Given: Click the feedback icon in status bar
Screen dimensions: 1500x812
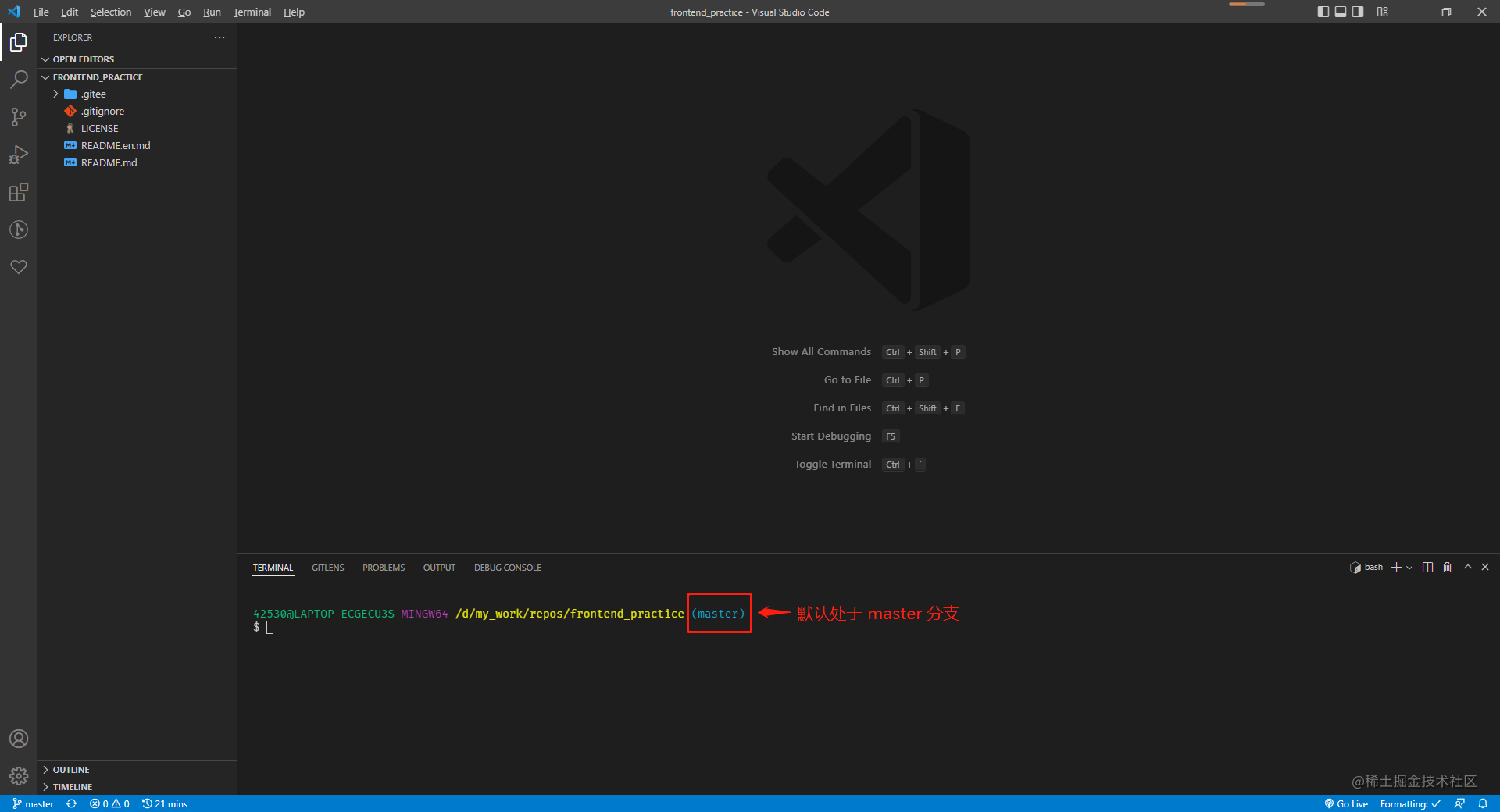Looking at the screenshot, I should [1459, 803].
